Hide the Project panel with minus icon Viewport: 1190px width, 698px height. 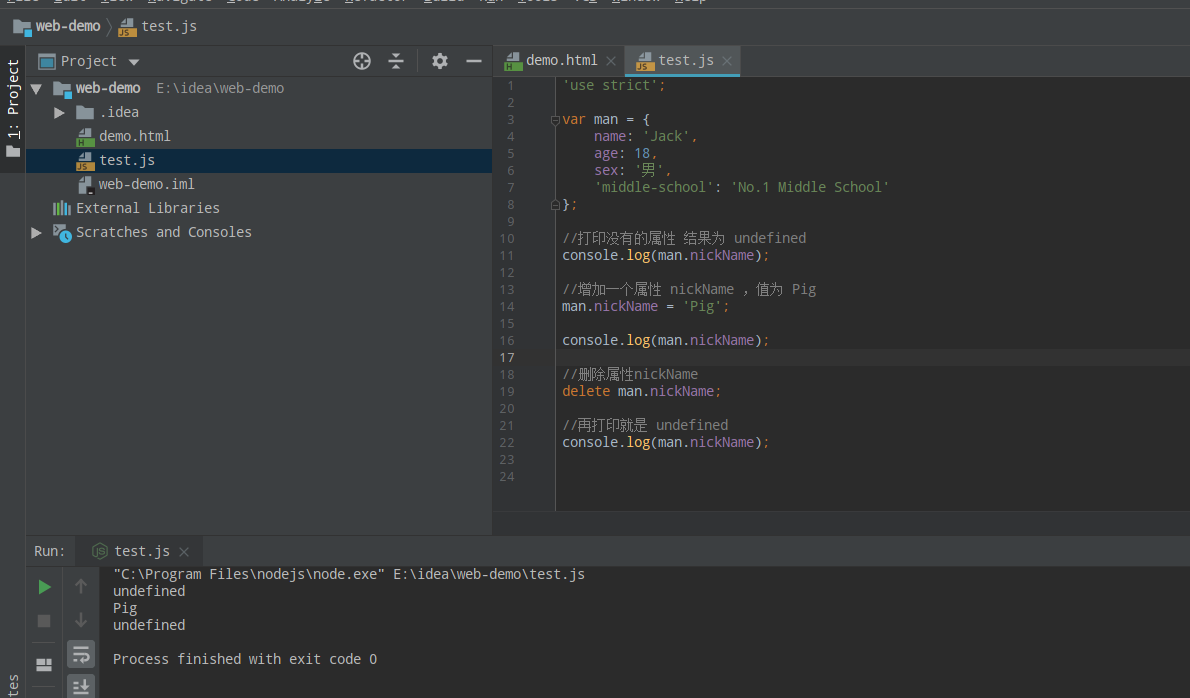coord(474,61)
